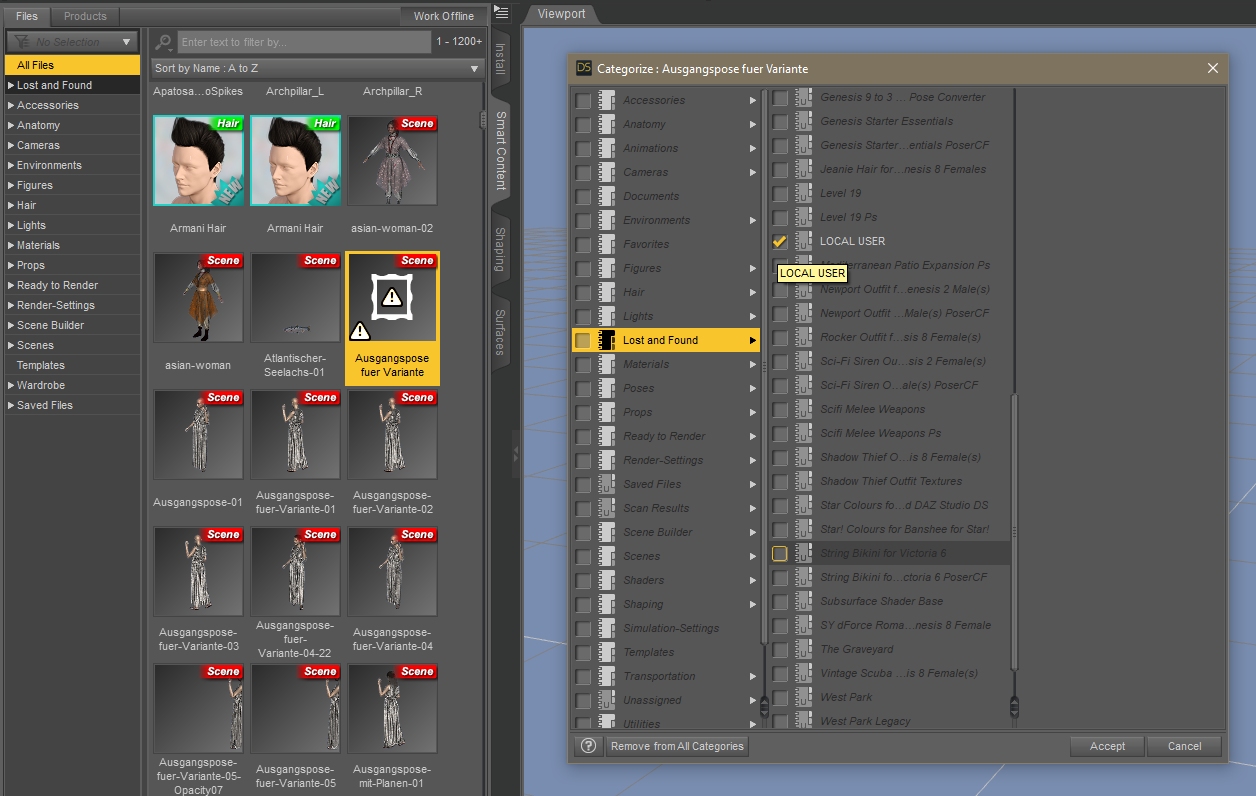This screenshot has height=796, width=1256.
Task: Click the product icon beside The Graveyard
Action: pos(804,649)
